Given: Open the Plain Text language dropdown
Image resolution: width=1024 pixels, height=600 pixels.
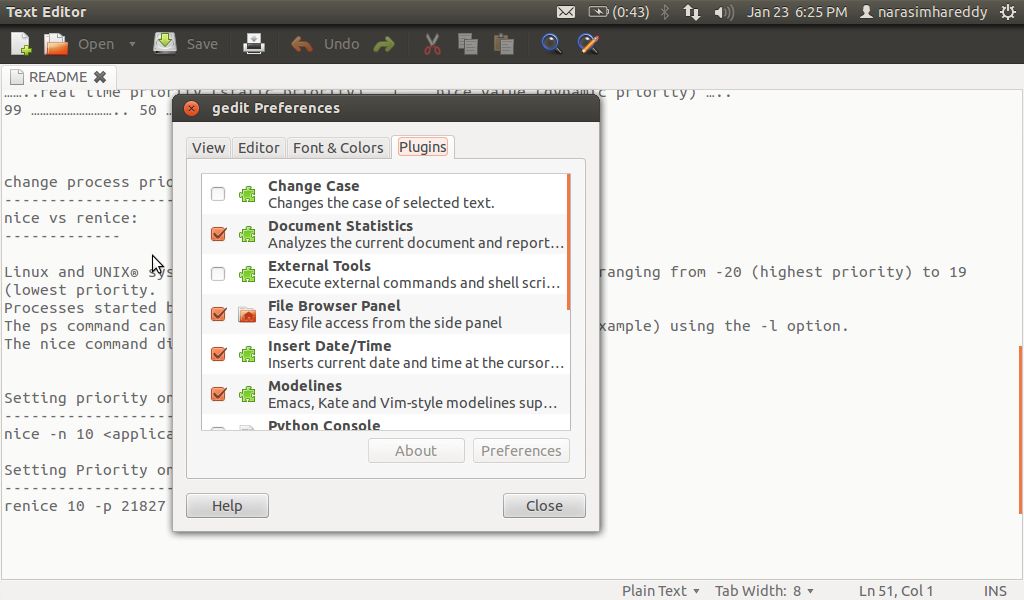Looking at the screenshot, I should click(660, 590).
